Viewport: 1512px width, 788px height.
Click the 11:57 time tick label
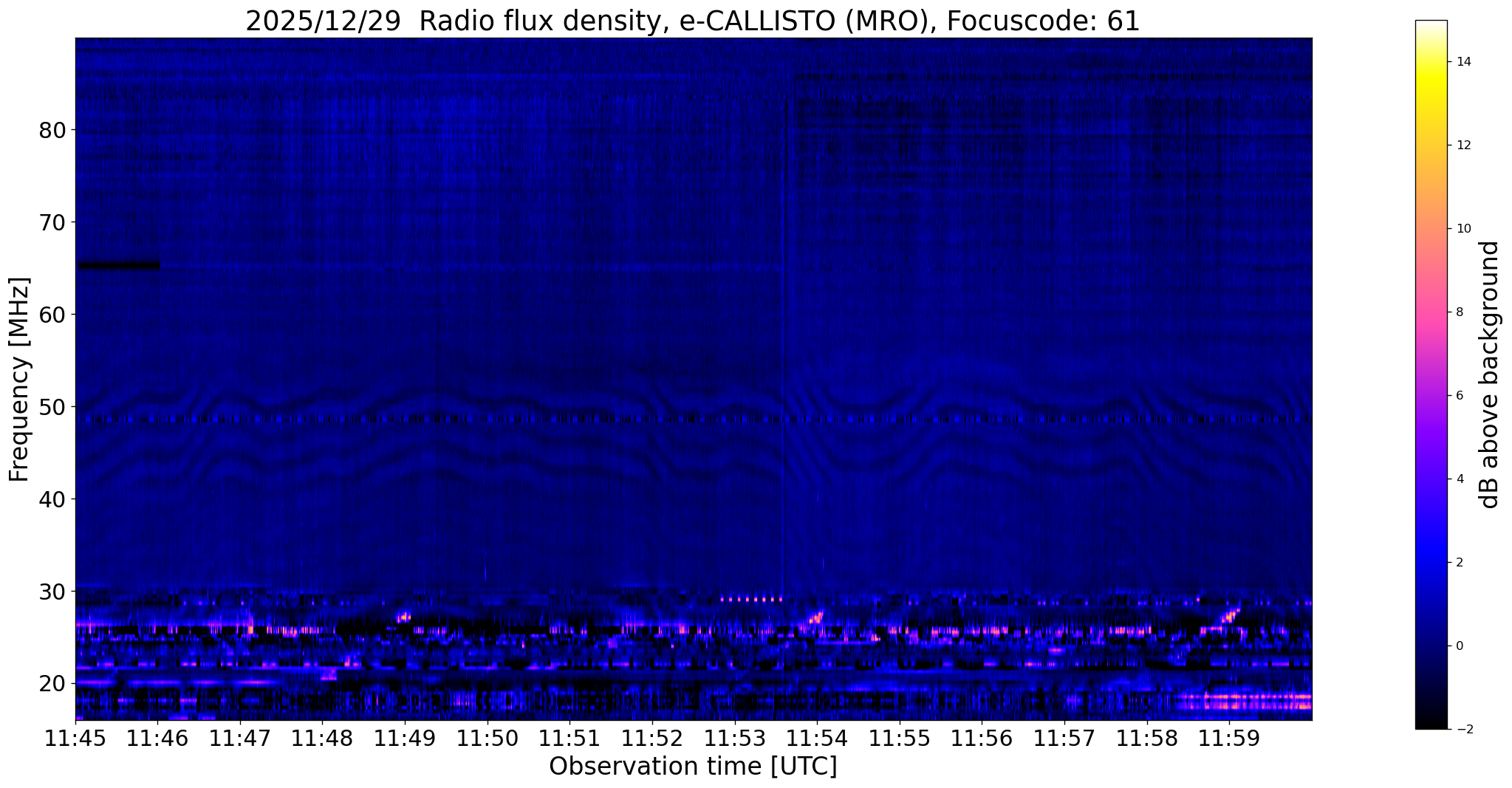click(x=1064, y=738)
